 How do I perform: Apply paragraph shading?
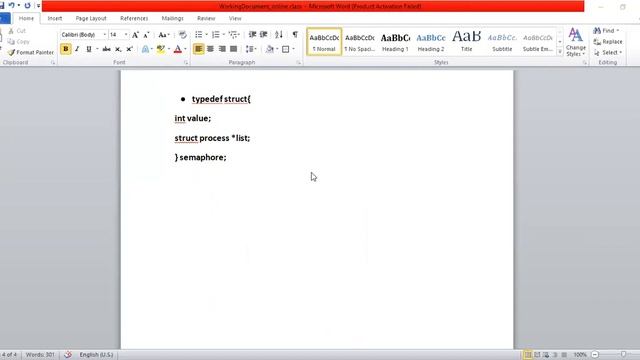click(269, 49)
